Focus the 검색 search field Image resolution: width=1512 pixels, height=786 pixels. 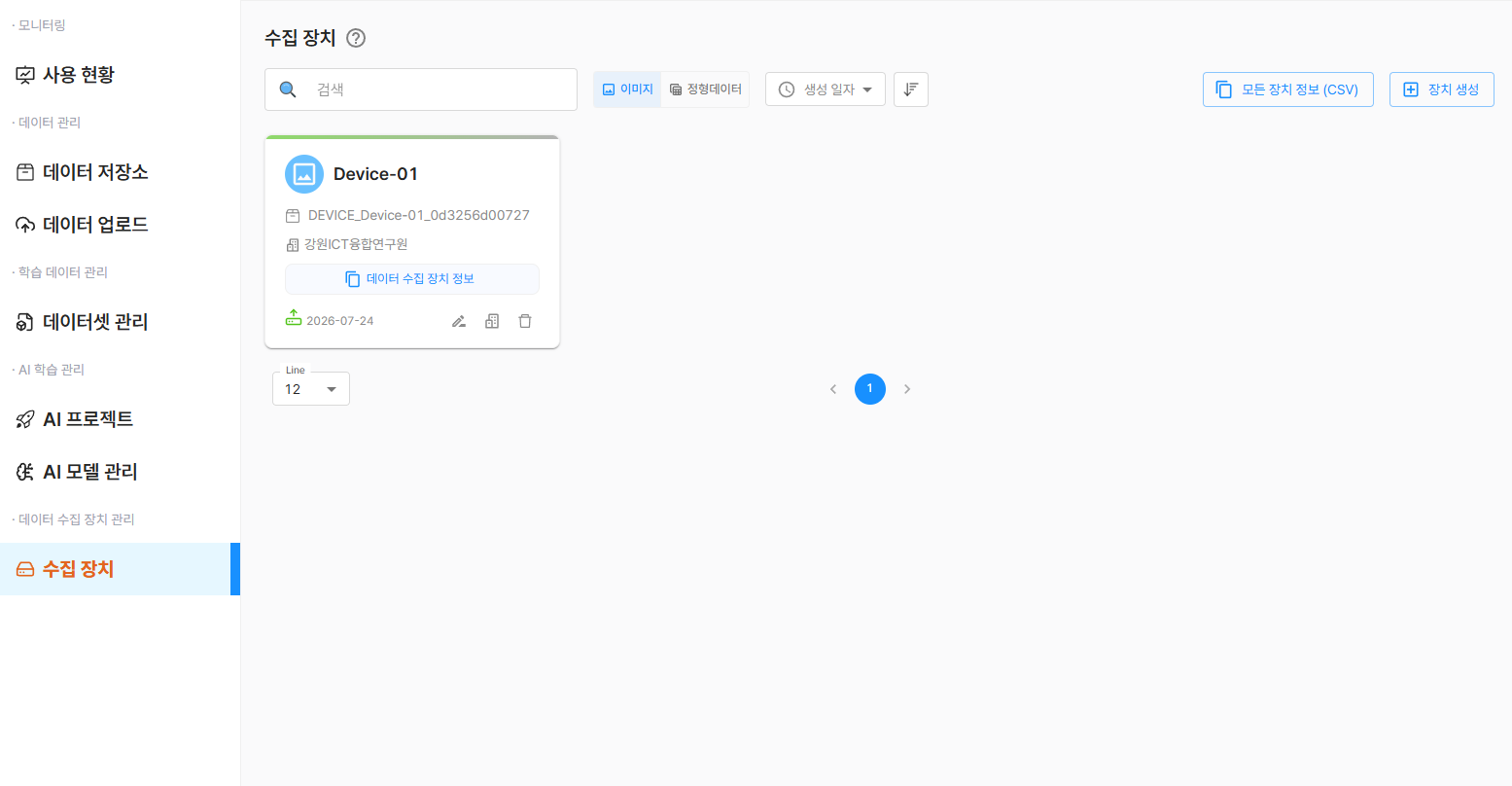click(421, 89)
